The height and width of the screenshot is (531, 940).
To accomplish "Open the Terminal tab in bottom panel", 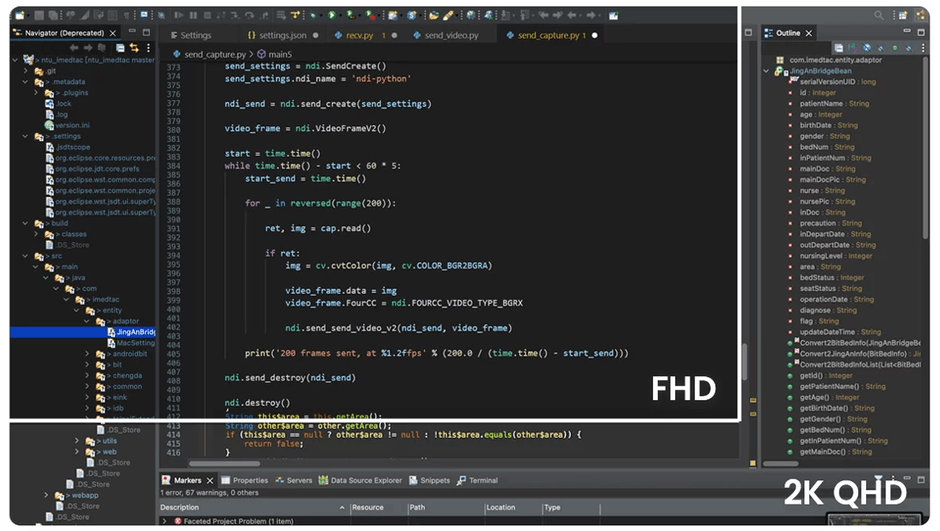I will (x=482, y=481).
